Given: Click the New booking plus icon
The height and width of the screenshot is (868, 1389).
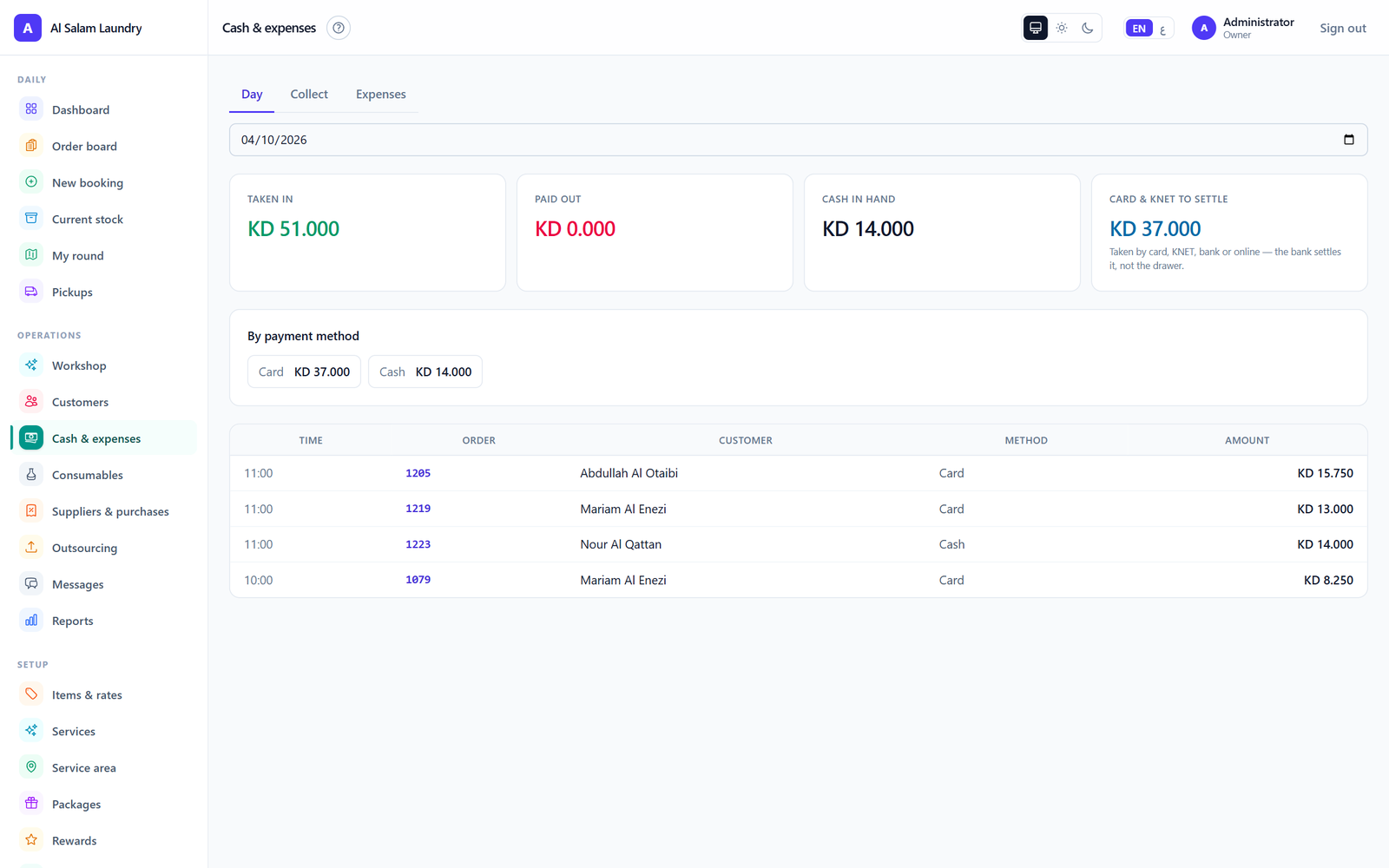Looking at the screenshot, I should click(31, 182).
